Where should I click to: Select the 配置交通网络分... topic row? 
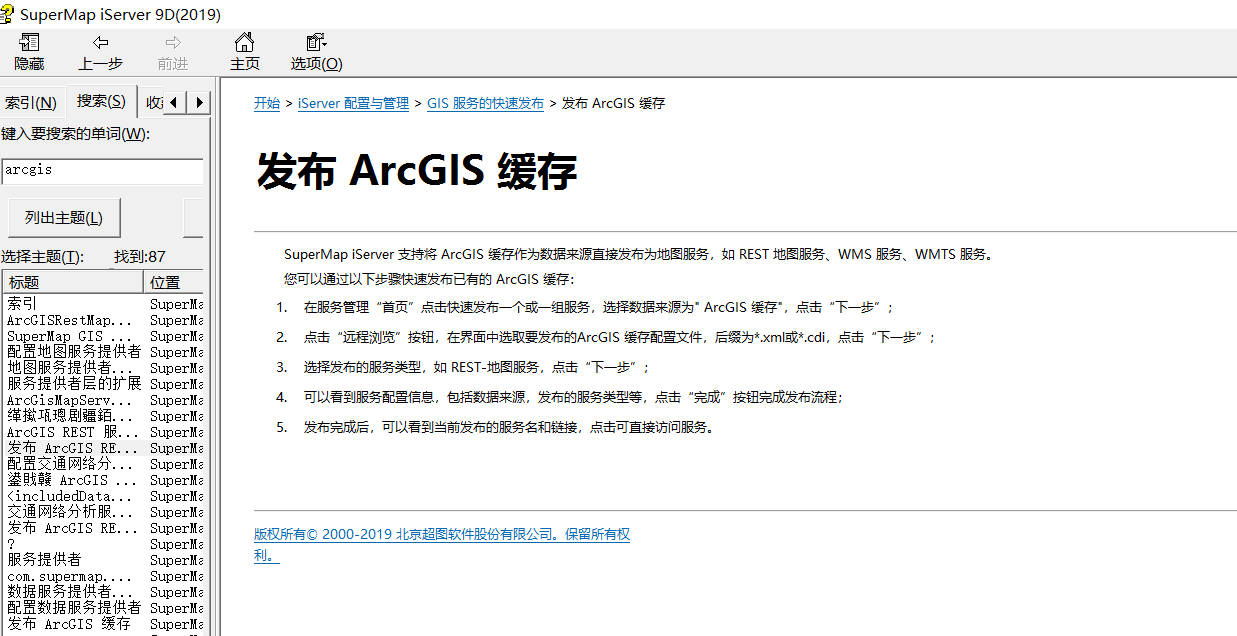104,464
